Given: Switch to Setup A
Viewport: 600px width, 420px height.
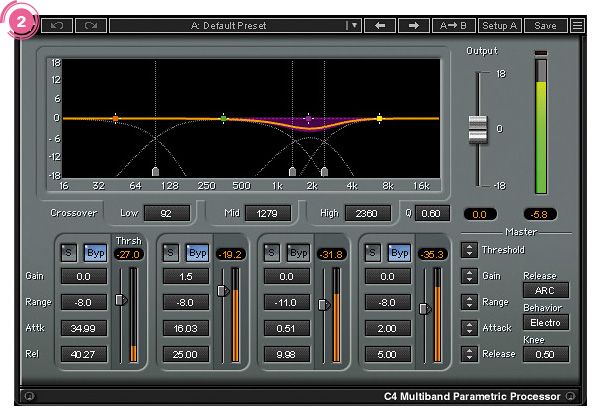Looking at the screenshot, I should pyautogui.click(x=499, y=26).
